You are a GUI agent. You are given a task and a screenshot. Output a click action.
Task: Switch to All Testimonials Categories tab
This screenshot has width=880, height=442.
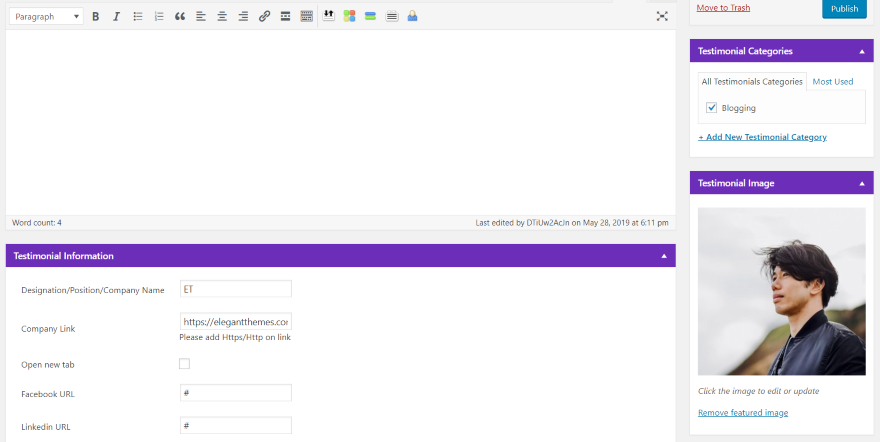(x=752, y=82)
